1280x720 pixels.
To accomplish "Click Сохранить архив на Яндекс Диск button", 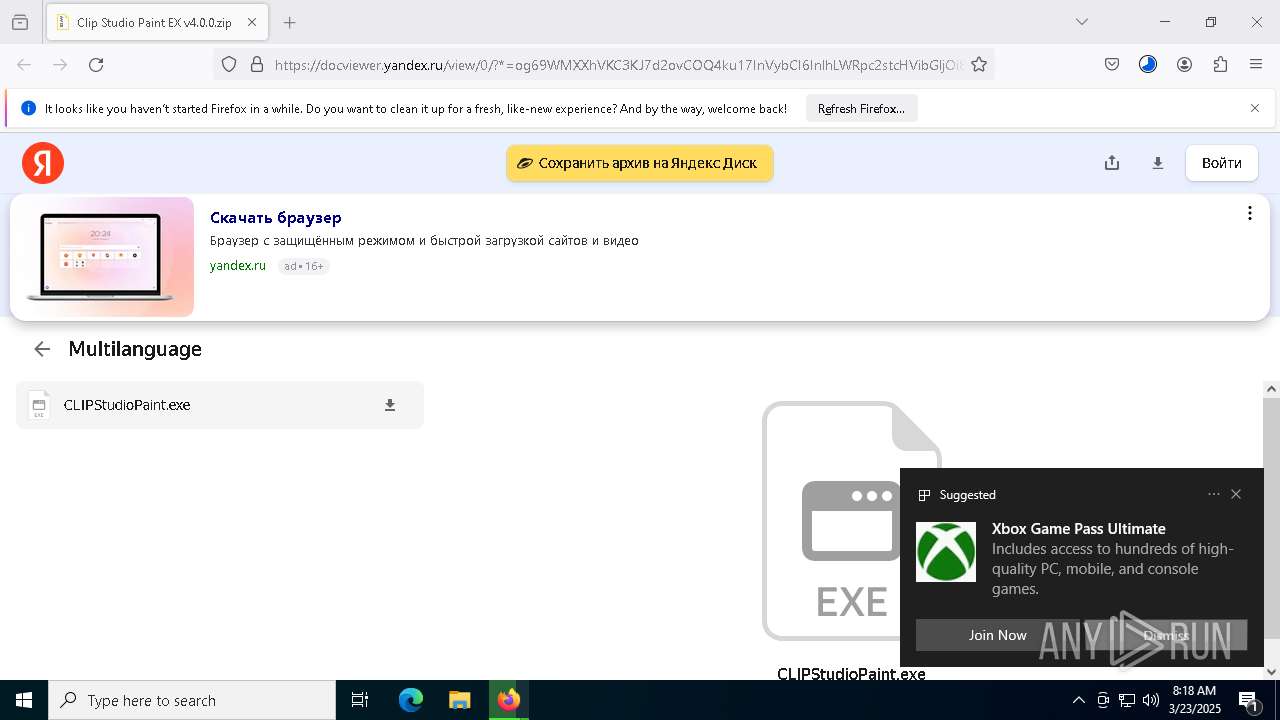I will coord(640,163).
